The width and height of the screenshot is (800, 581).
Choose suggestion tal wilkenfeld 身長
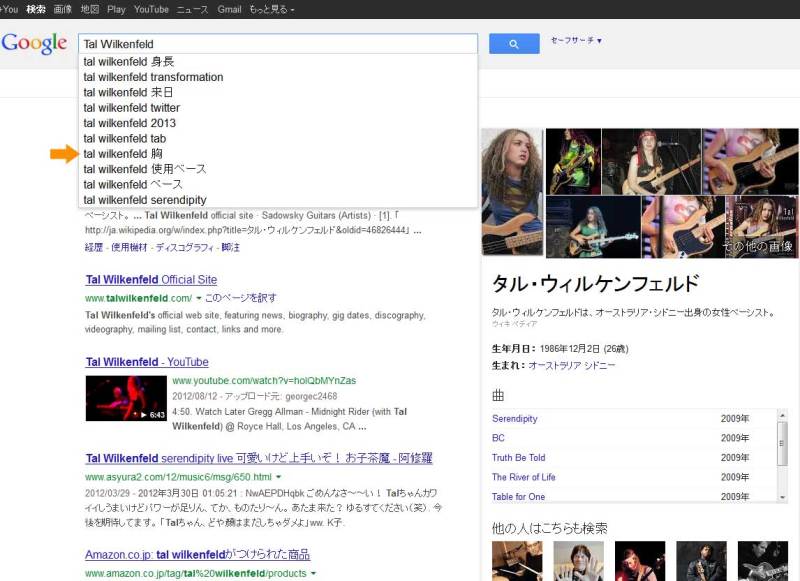278,62
